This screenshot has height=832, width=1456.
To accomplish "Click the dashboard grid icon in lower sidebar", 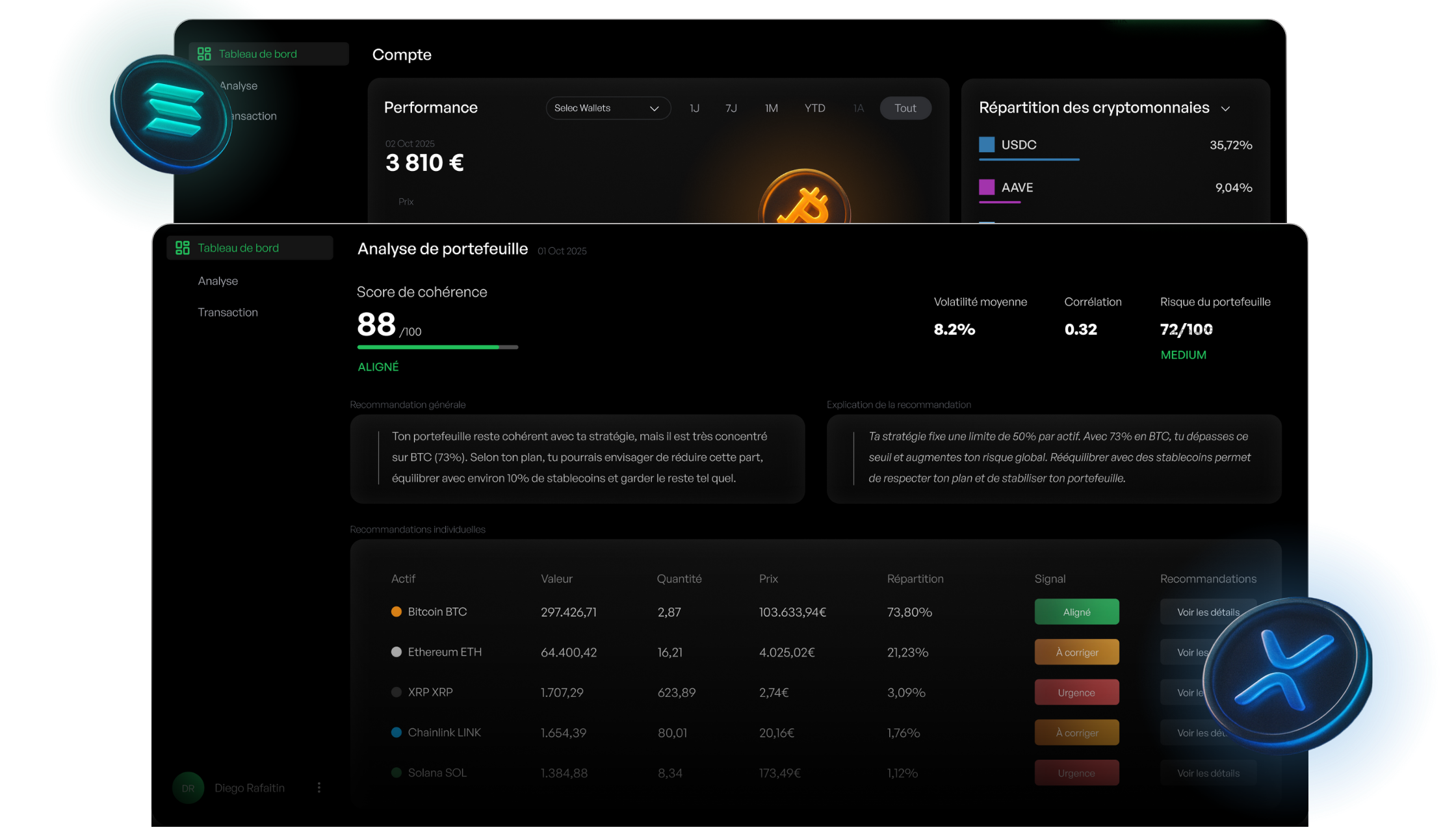I will point(183,248).
